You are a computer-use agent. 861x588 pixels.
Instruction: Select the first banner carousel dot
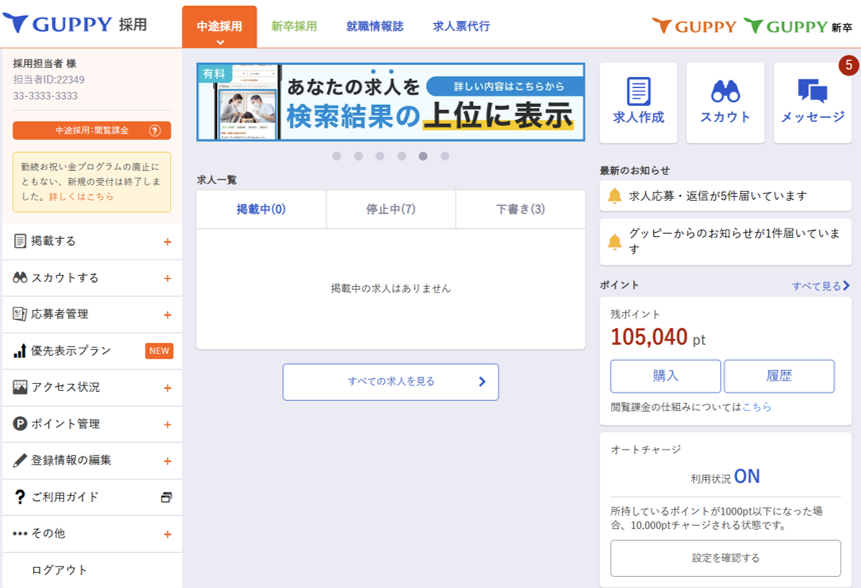click(x=337, y=156)
